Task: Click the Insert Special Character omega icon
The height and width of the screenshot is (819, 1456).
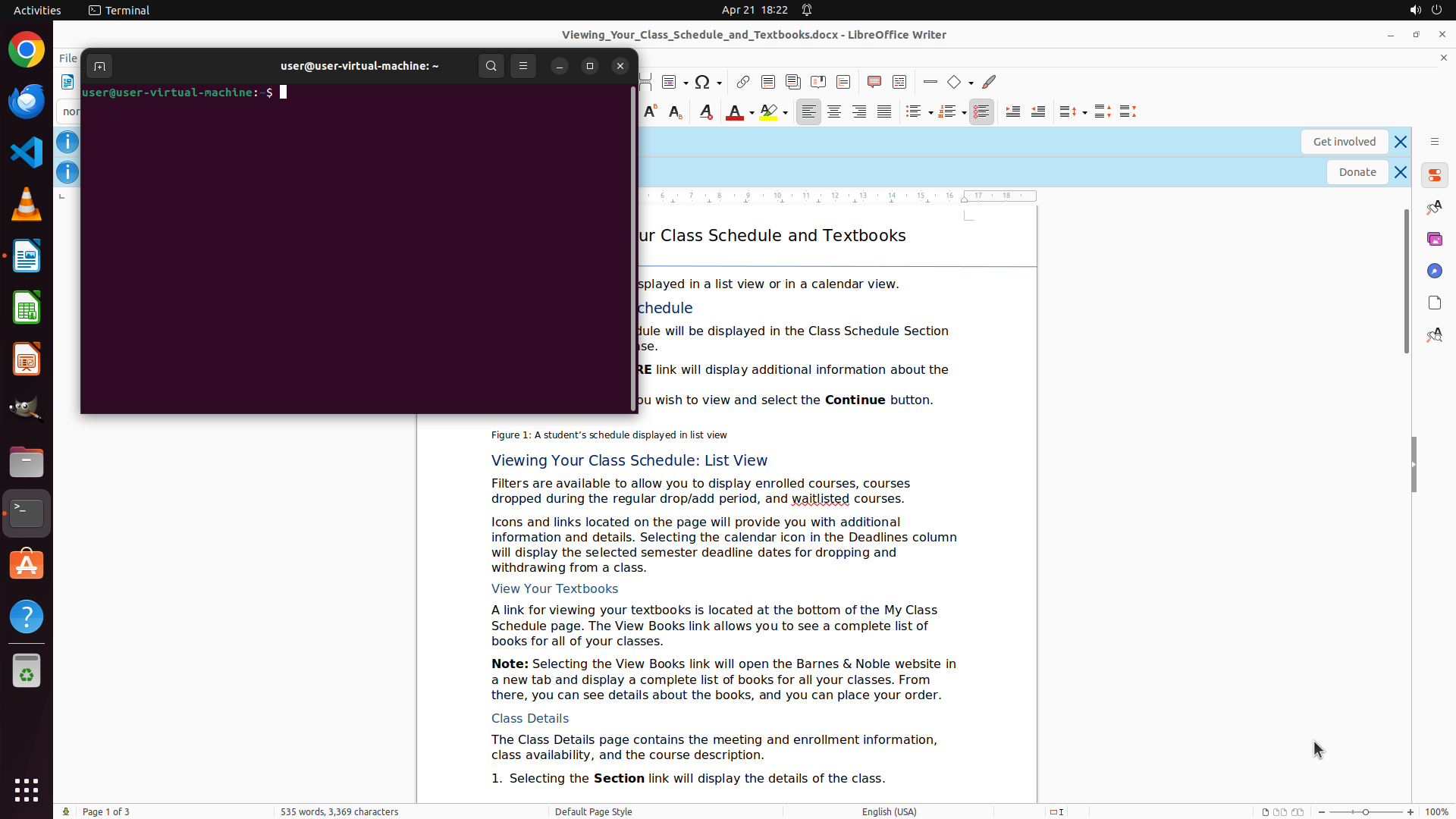Action: click(702, 82)
